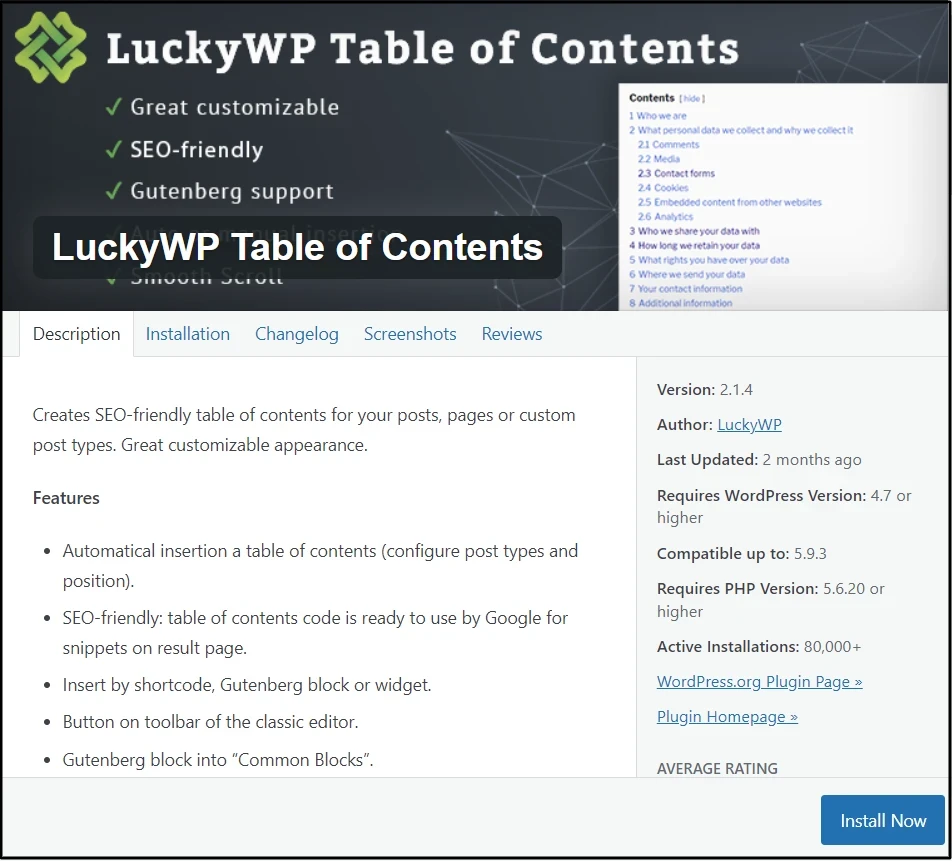
Task: Click the checkmark beside SEO-friendly
Action: (x=114, y=150)
